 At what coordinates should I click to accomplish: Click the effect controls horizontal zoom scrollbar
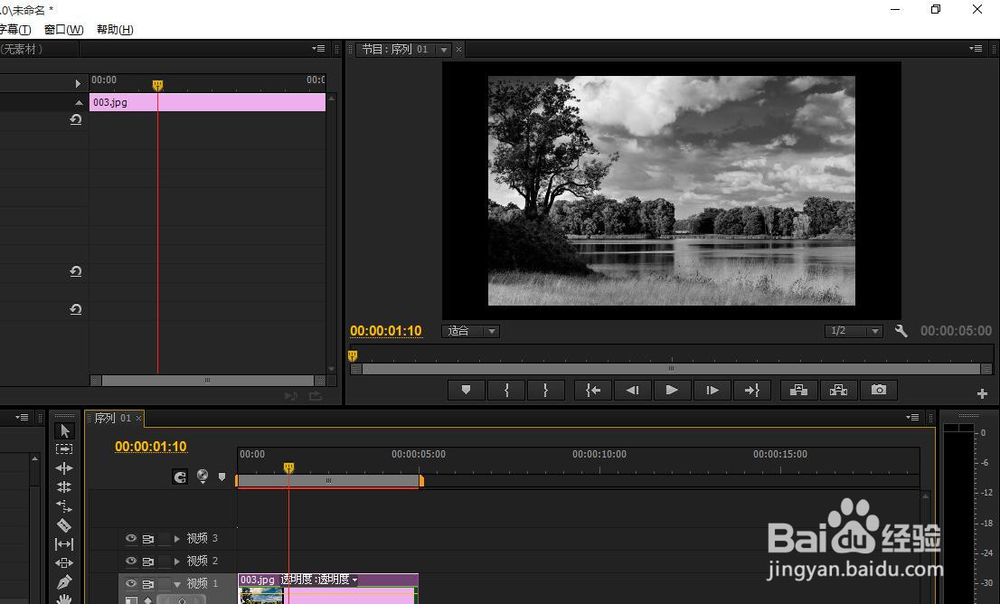207,380
